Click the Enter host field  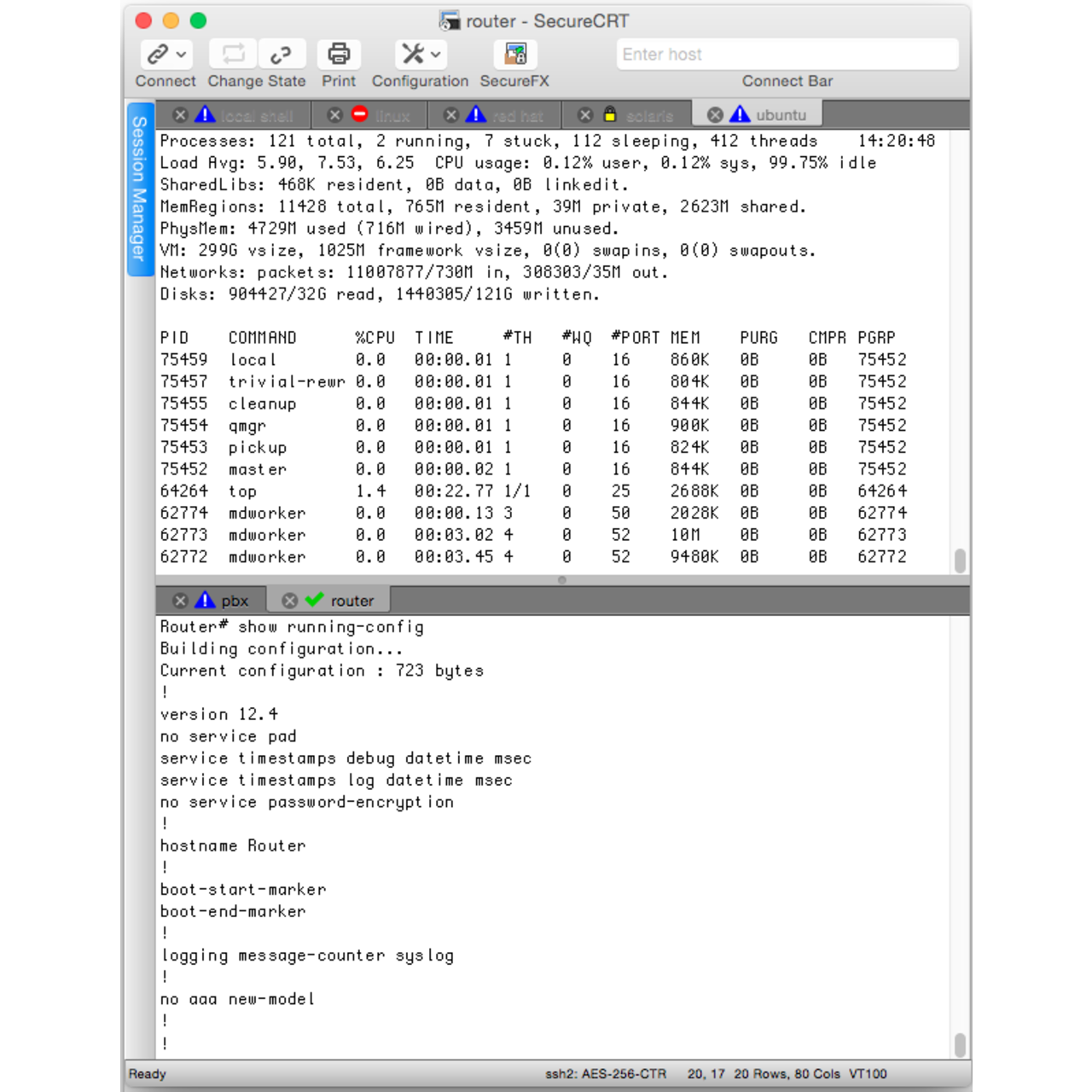click(x=787, y=55)
